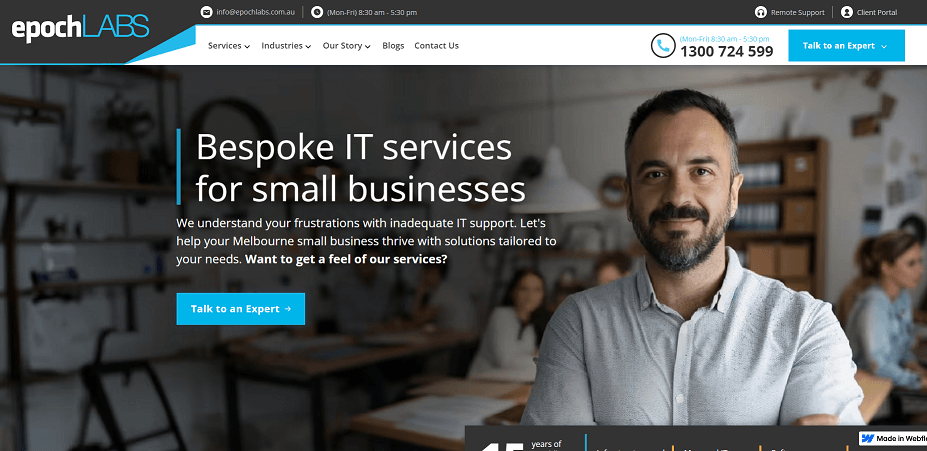The width and height of the screenshot is (927, 451).
Task: Open the Remote Support link
Action: tap(798, 12)
